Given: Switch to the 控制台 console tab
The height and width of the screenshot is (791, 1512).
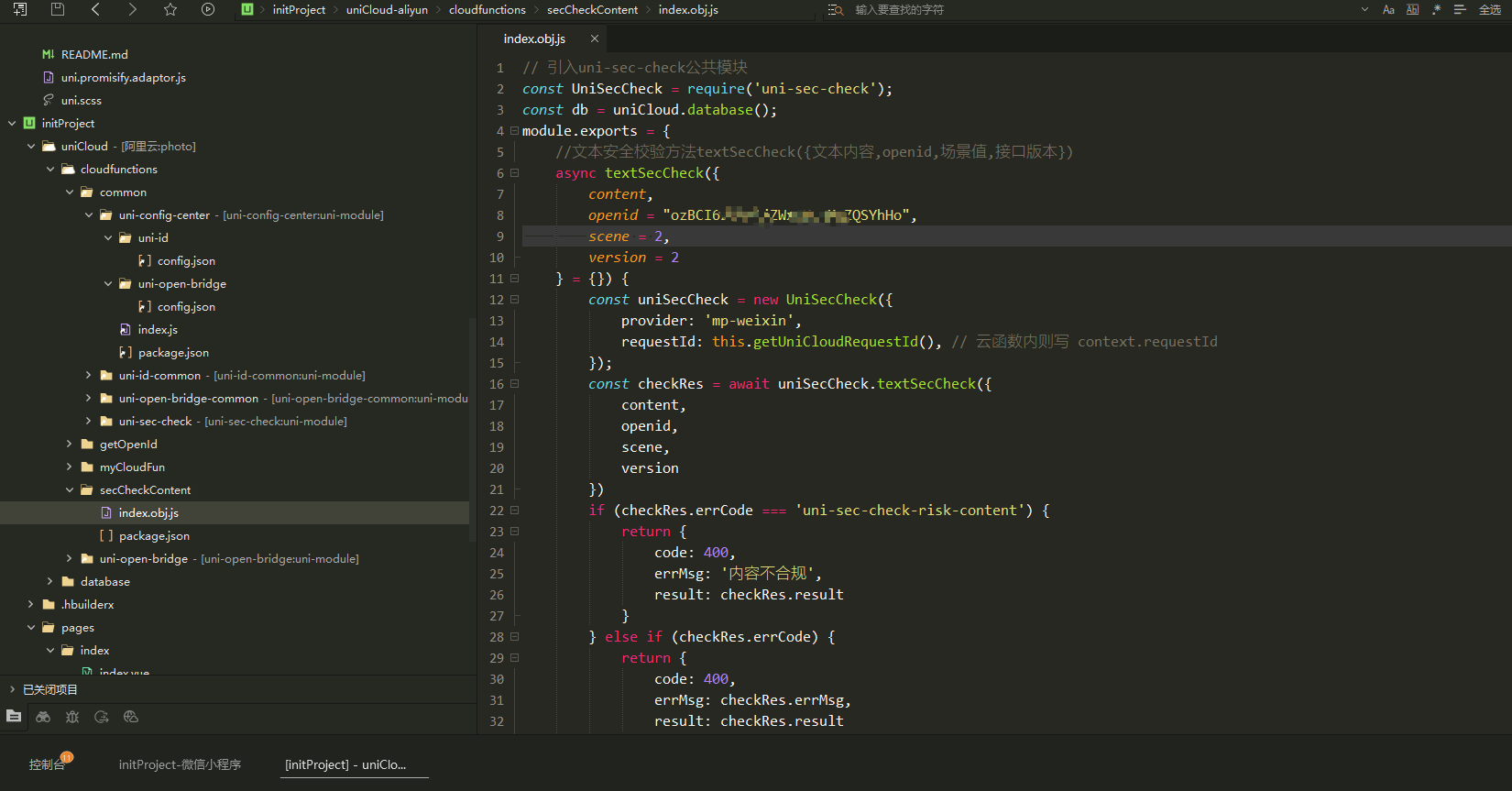Looking at the screenshot, I should [x=47, y=764].
